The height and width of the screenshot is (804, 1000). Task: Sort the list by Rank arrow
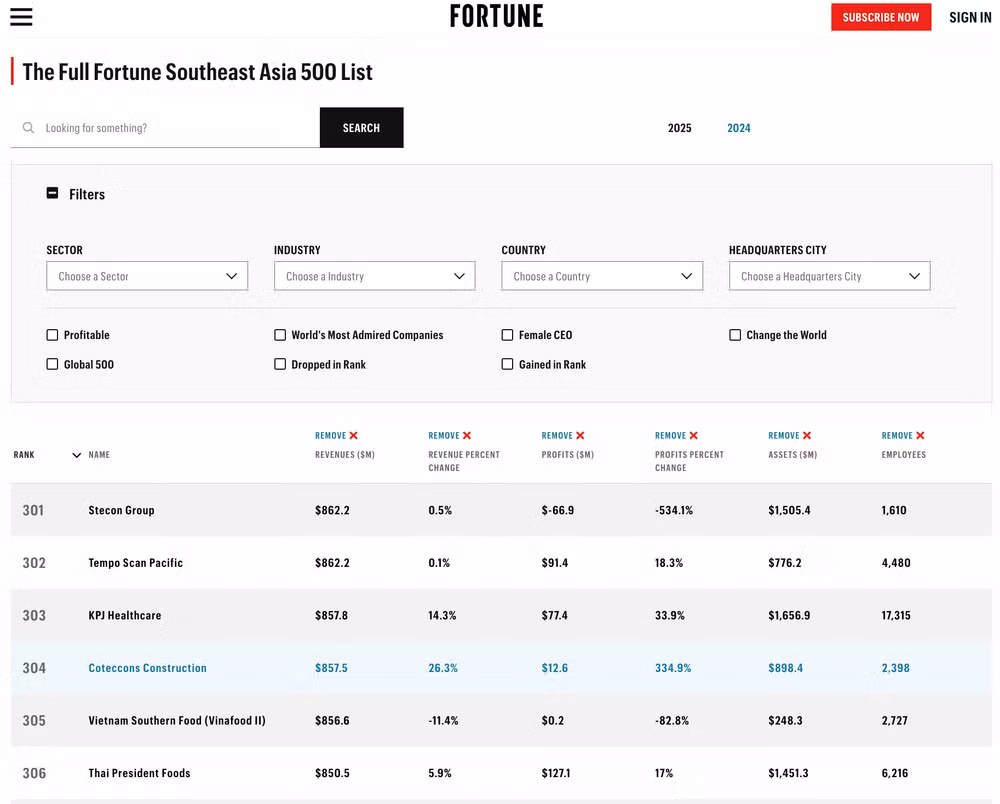pyautogui.click(x=76, y=456)
